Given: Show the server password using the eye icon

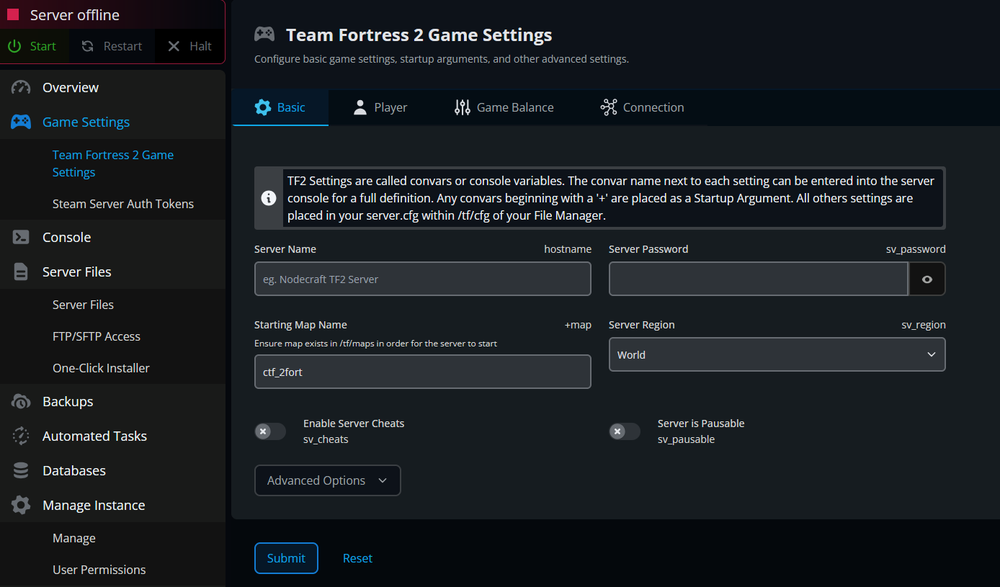Looking at the screenshot, I should tap(927, 279).
